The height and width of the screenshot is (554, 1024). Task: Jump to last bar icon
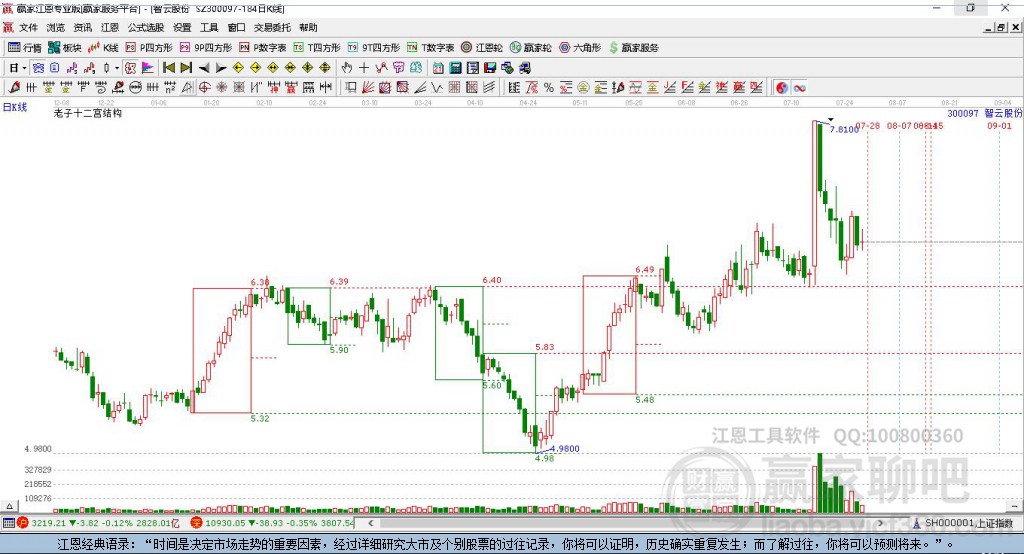186,68
